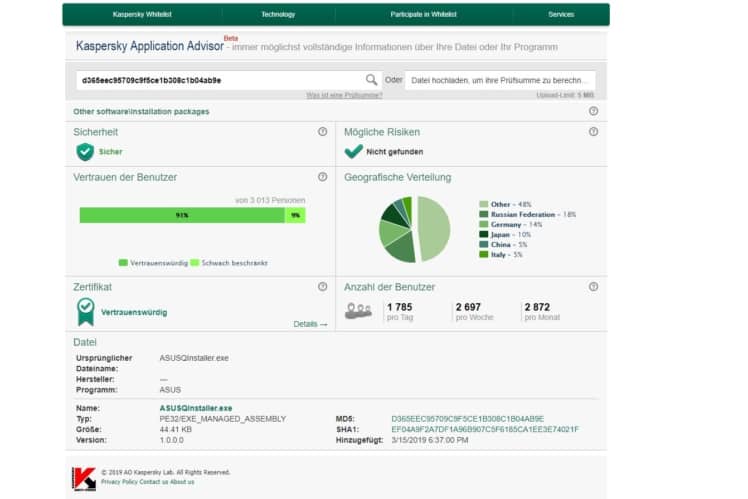Click the Datei hochladen upload field
This screenshot has width=748, height=499.
coord(500,80)
